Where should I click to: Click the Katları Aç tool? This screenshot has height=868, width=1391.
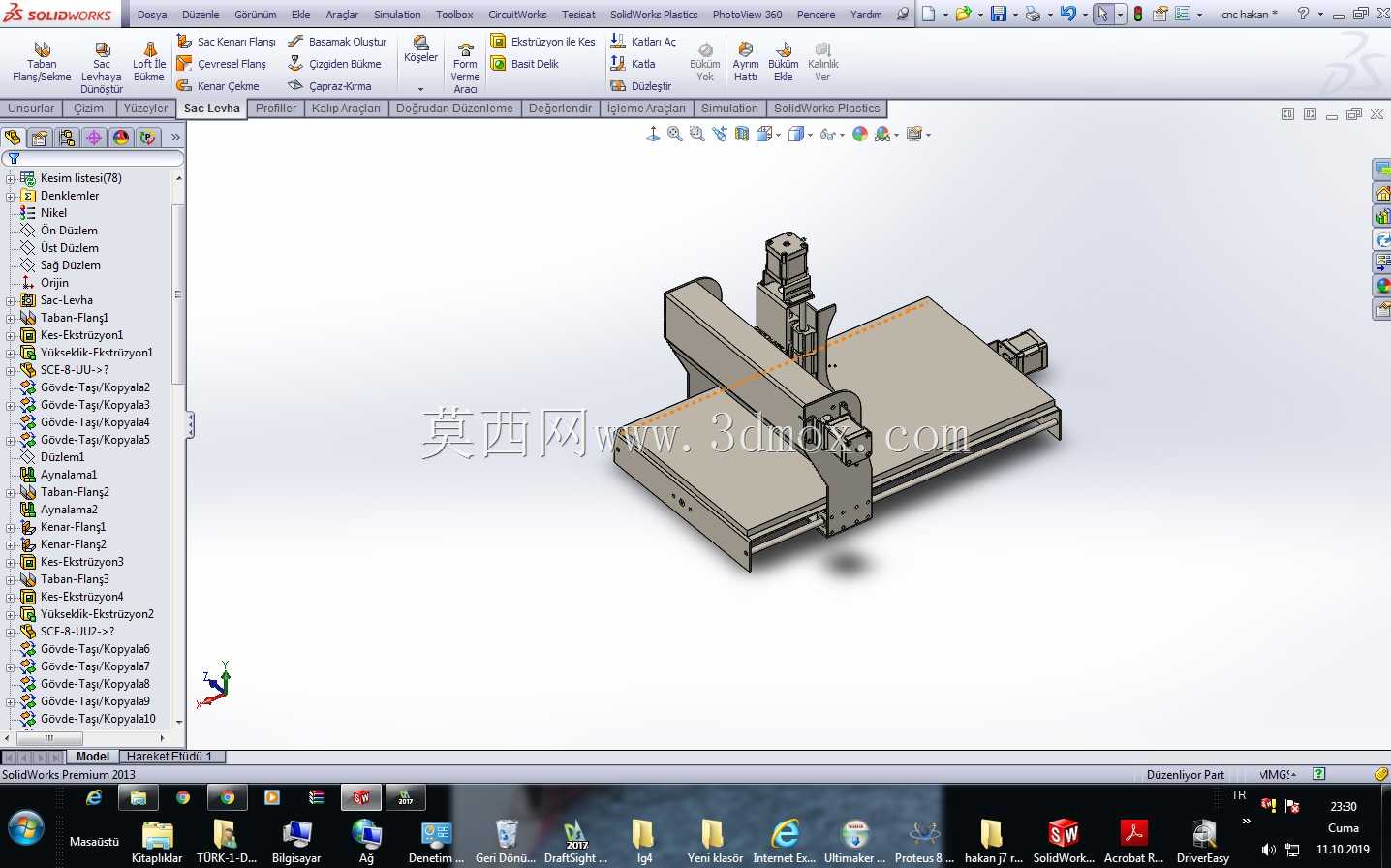643,42
